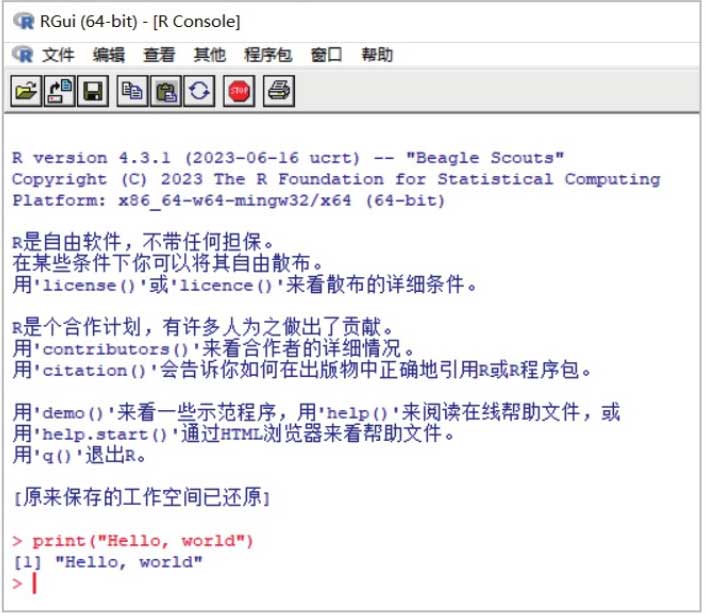Click the Copyright R Foundation line
This screenshot has width=706, height=616.
[336, 179]
